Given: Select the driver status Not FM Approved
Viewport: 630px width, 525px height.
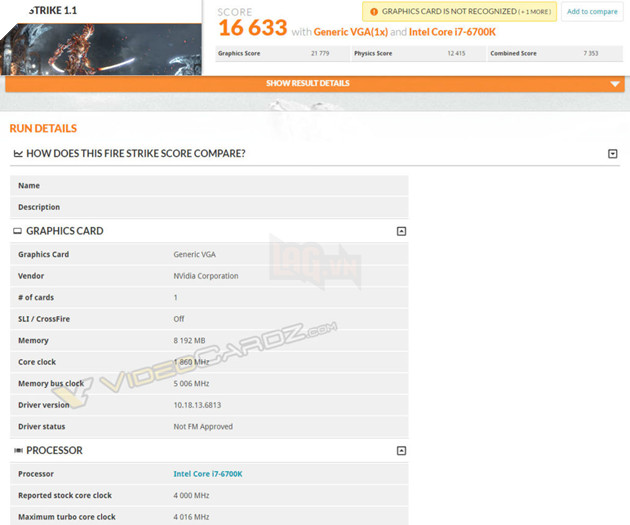Looking at the screenshot, I should click(x=203, y=427).
